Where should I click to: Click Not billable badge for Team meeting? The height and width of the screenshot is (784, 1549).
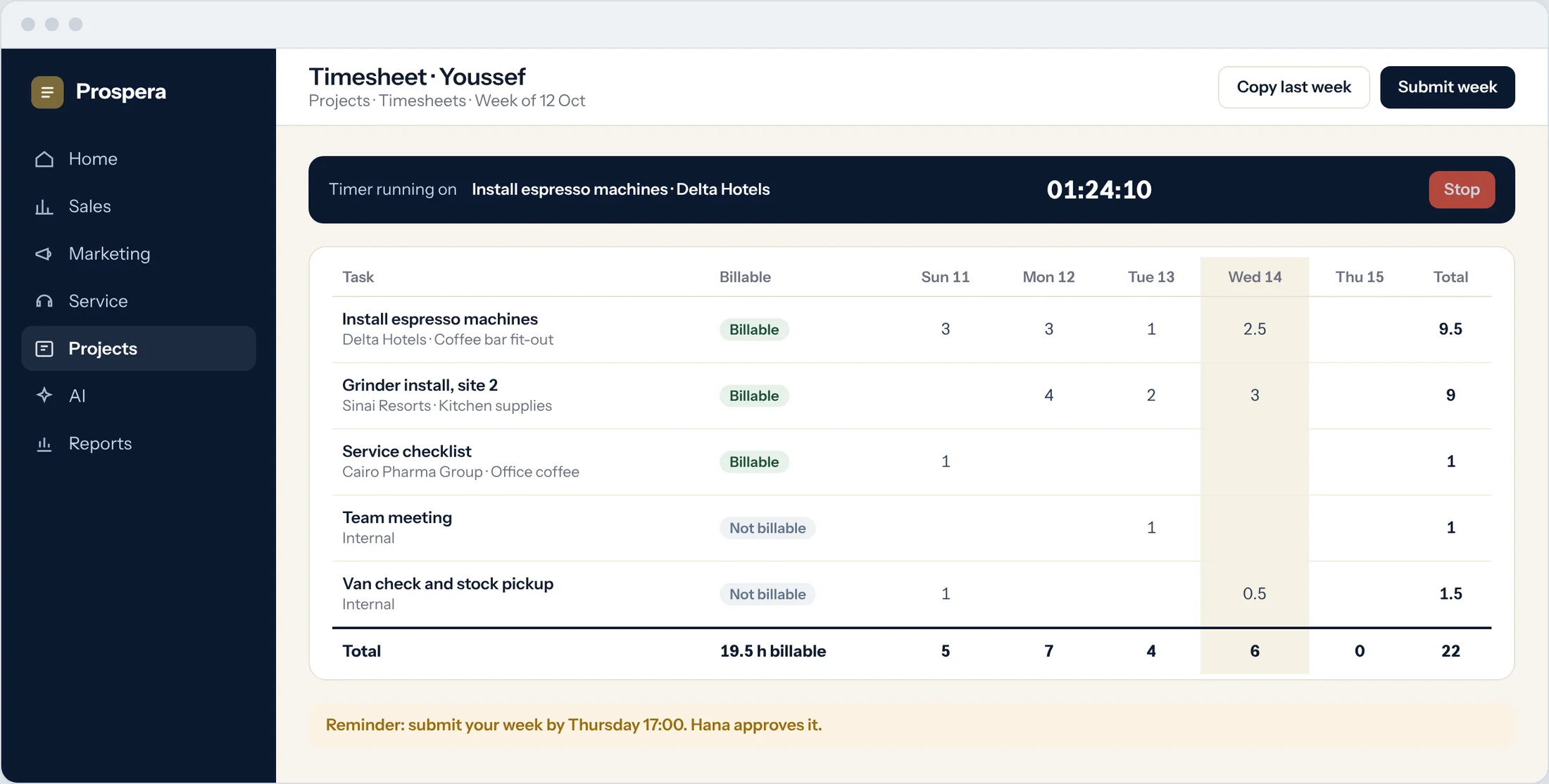tap(767, 528)
